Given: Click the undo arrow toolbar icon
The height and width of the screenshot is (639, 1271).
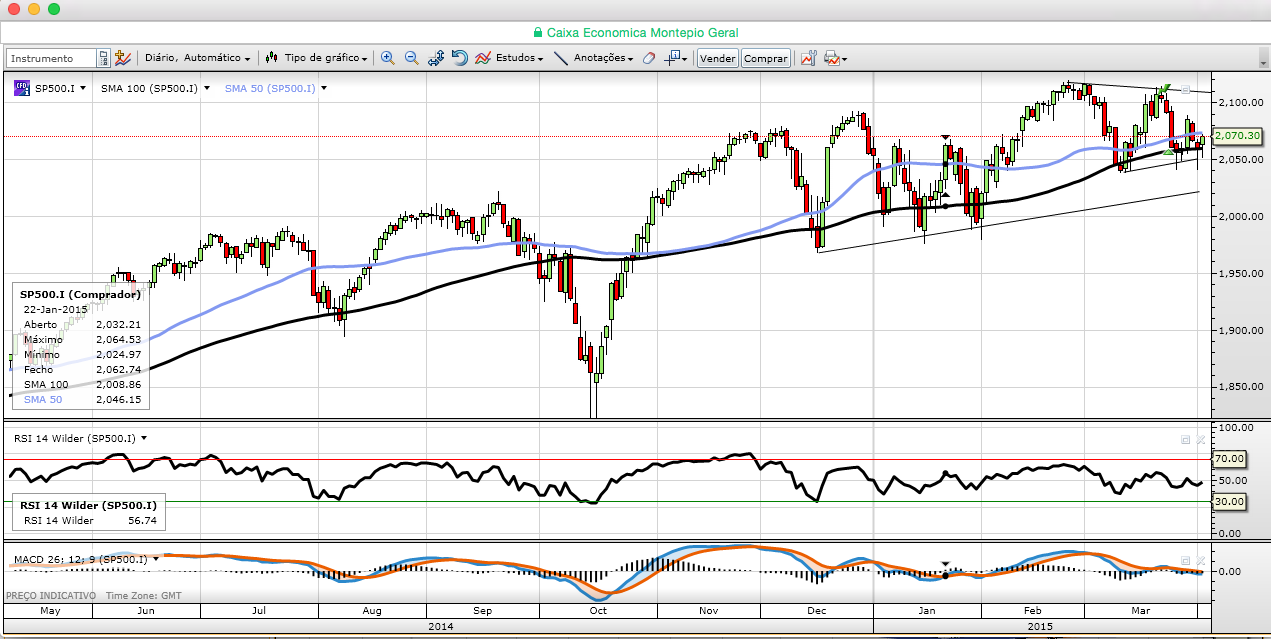Looking at the screenshot, I should pos(459,58).
